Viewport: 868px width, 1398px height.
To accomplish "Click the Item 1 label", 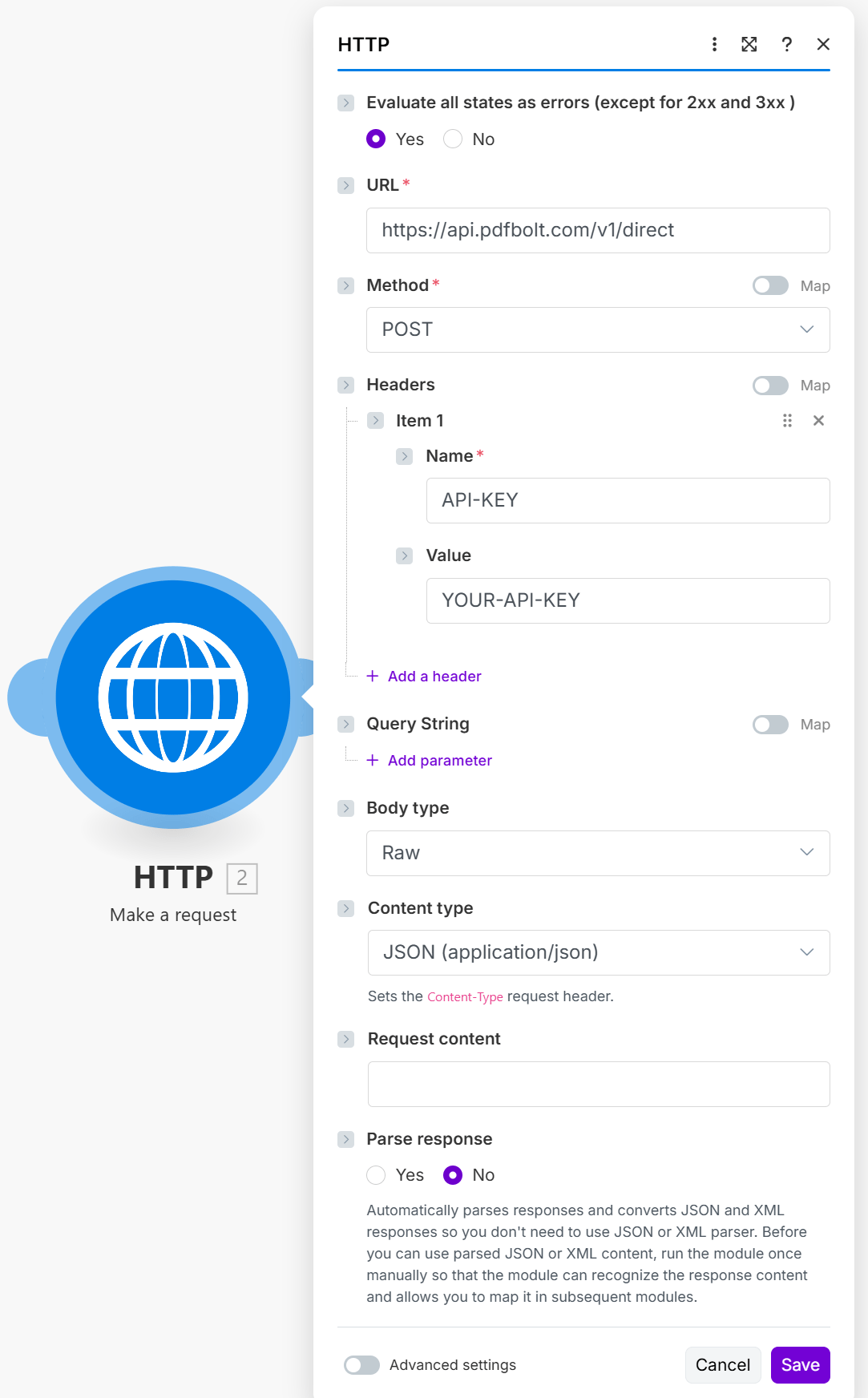I will click(x=419, y=421).
